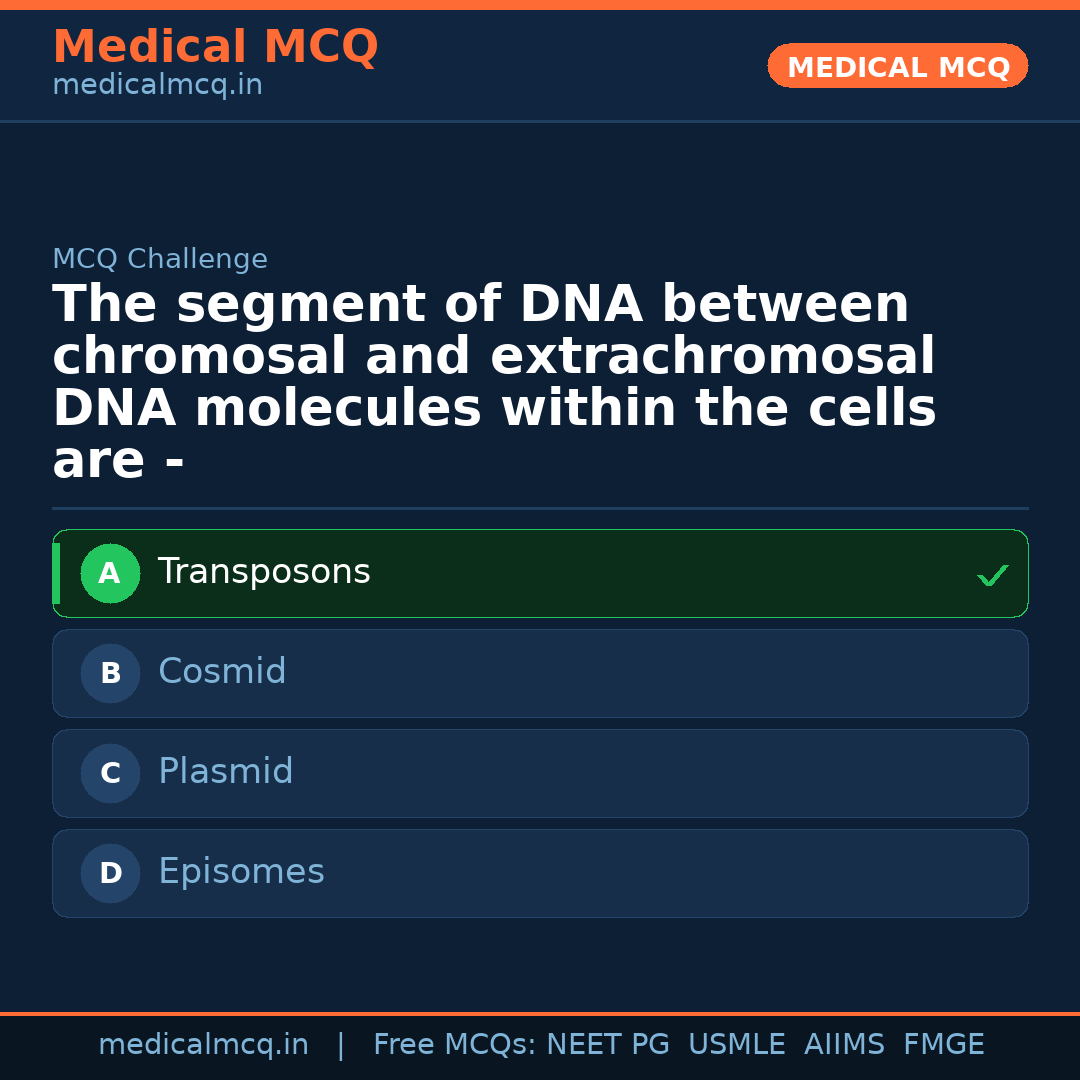Select "FMGE" in the footer
The width and height of the screenshot is (1080, 1080).
(x=943, y=1045)
